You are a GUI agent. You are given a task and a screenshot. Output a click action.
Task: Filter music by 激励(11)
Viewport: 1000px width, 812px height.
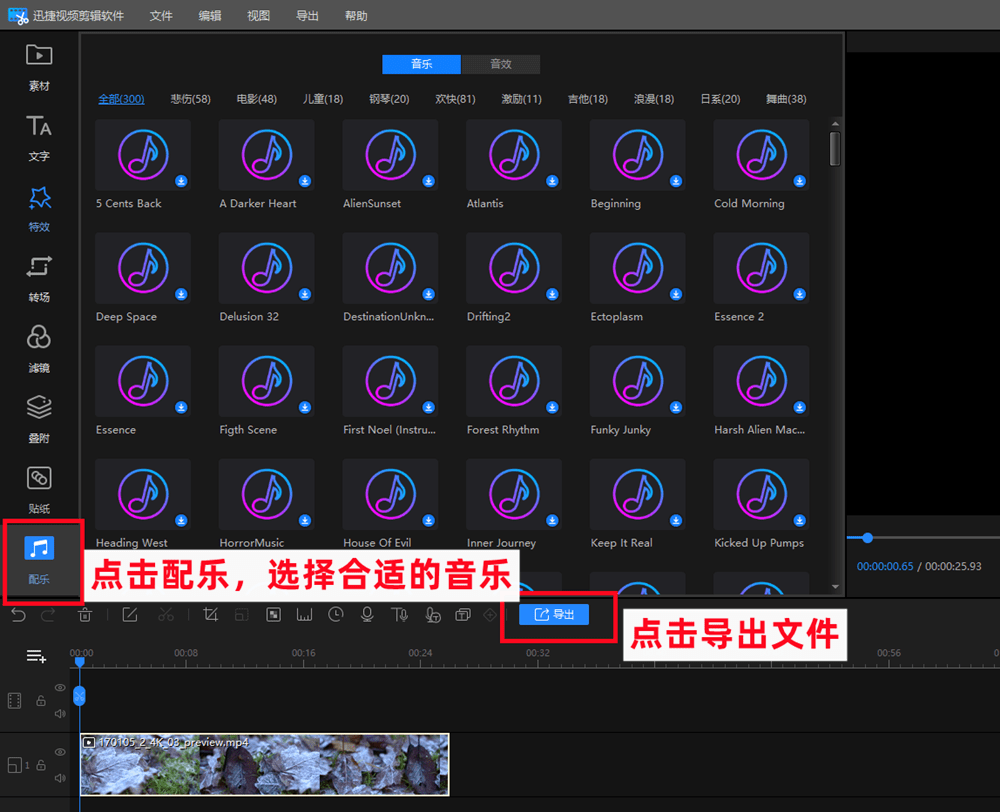(521, 99)
